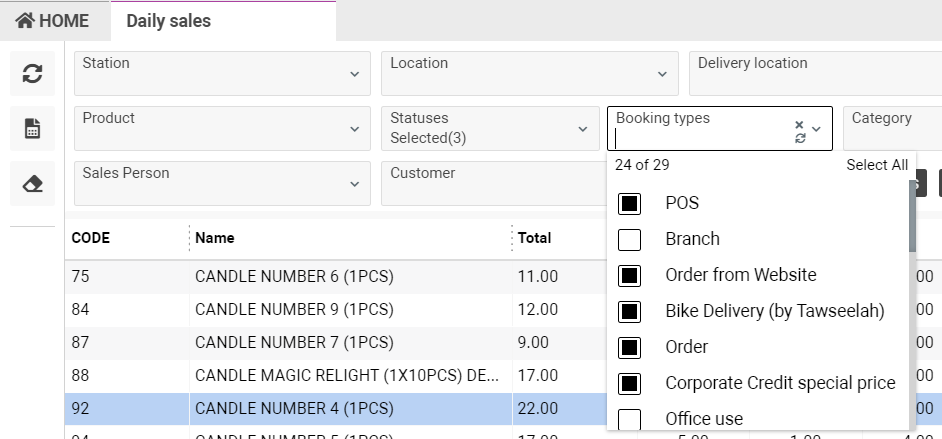Click the calculator report icon in sidebar
Screen dimensions: 942x439
(x=32, y=129)
